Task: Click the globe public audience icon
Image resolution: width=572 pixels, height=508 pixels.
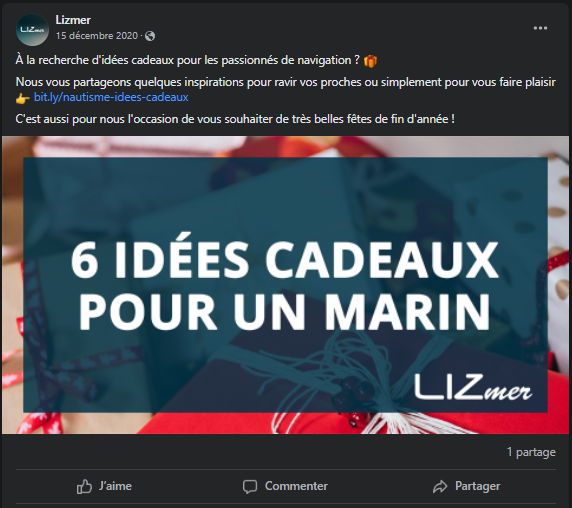Action: click(150, 36)
